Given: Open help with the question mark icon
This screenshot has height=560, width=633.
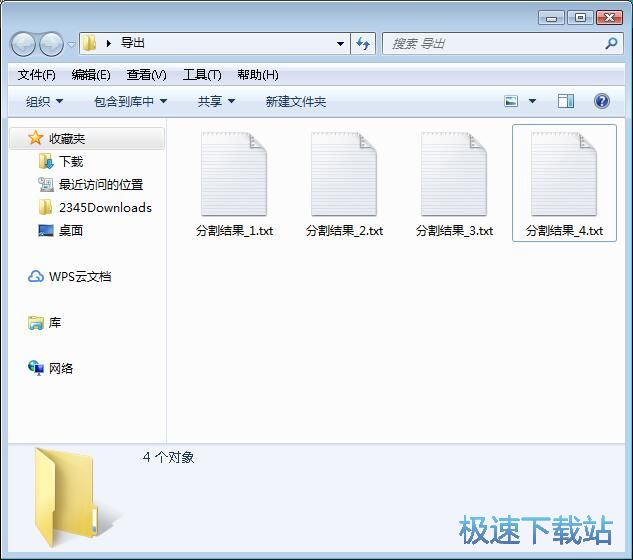Looking at the screenshot, I should coord(602,101).
